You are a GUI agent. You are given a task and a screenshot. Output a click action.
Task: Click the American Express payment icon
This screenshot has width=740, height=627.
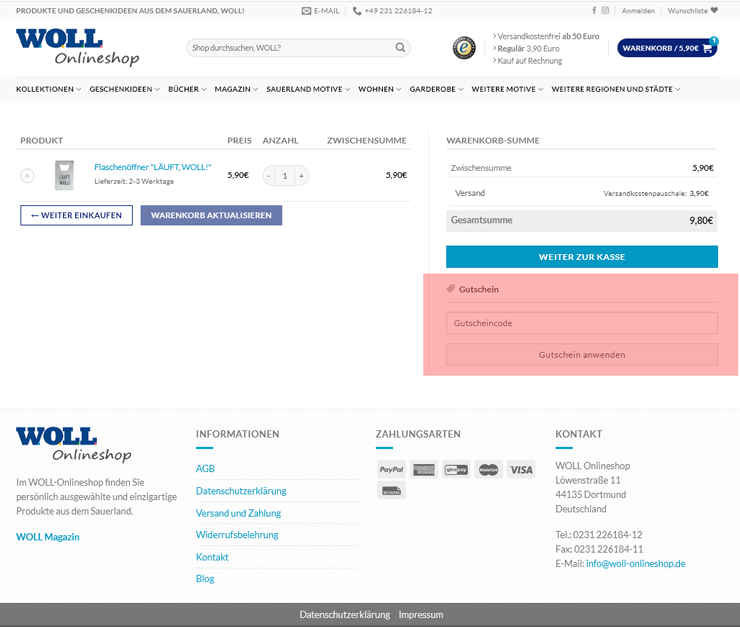(424, 469)
